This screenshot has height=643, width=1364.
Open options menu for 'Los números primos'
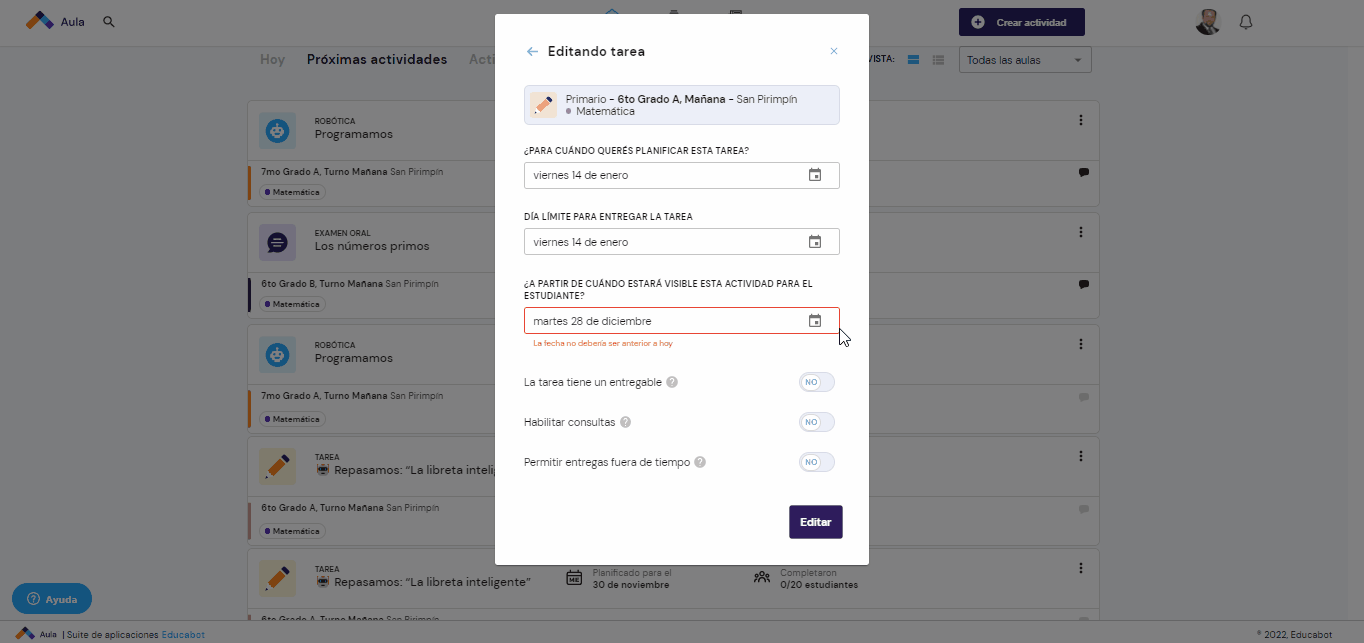point(1081,232)
